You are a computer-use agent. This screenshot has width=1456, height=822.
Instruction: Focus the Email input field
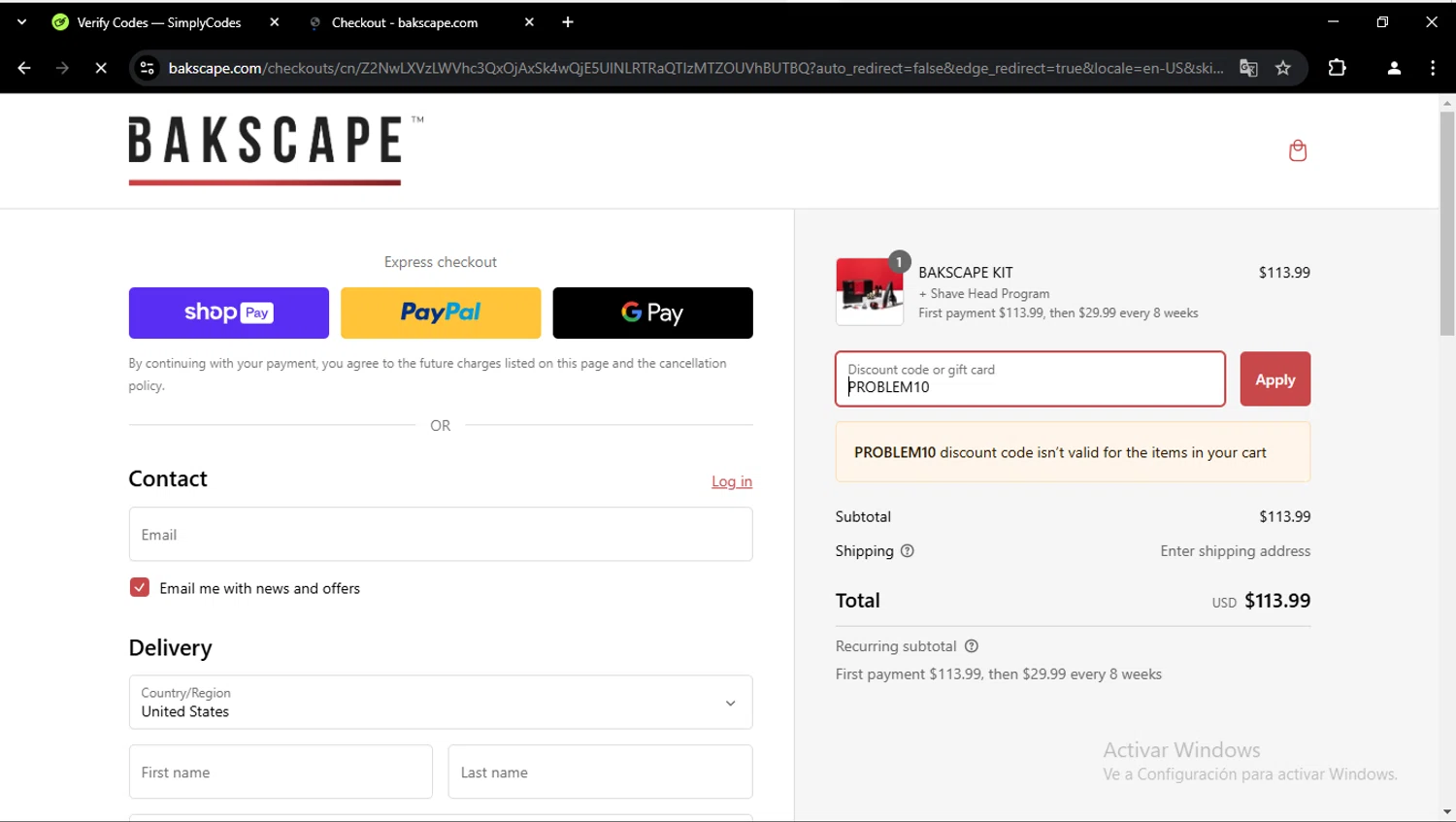[x=441, y=535]
